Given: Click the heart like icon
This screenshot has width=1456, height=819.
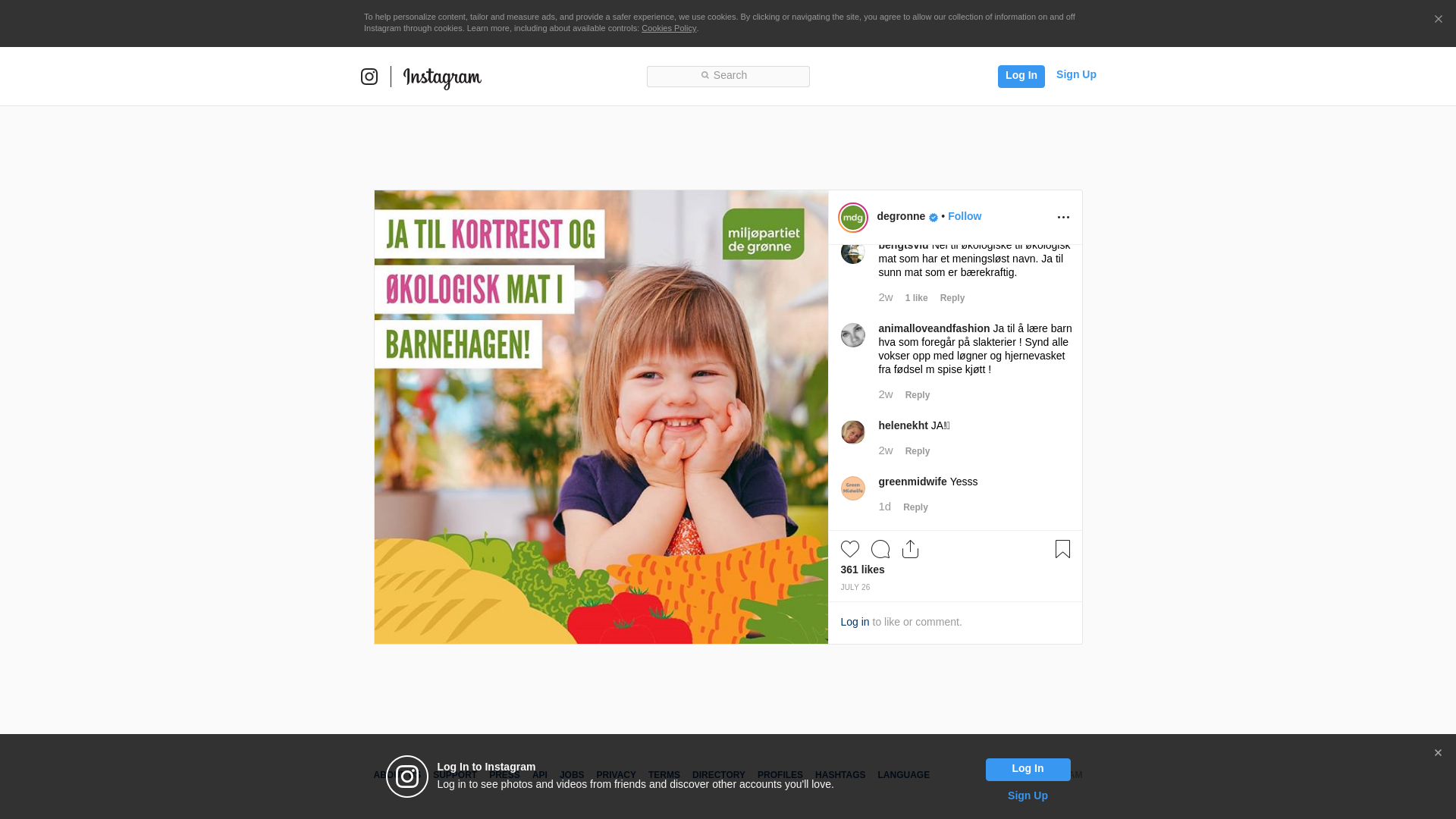Looking at the screenshot, I should click(x=849, y=549).
